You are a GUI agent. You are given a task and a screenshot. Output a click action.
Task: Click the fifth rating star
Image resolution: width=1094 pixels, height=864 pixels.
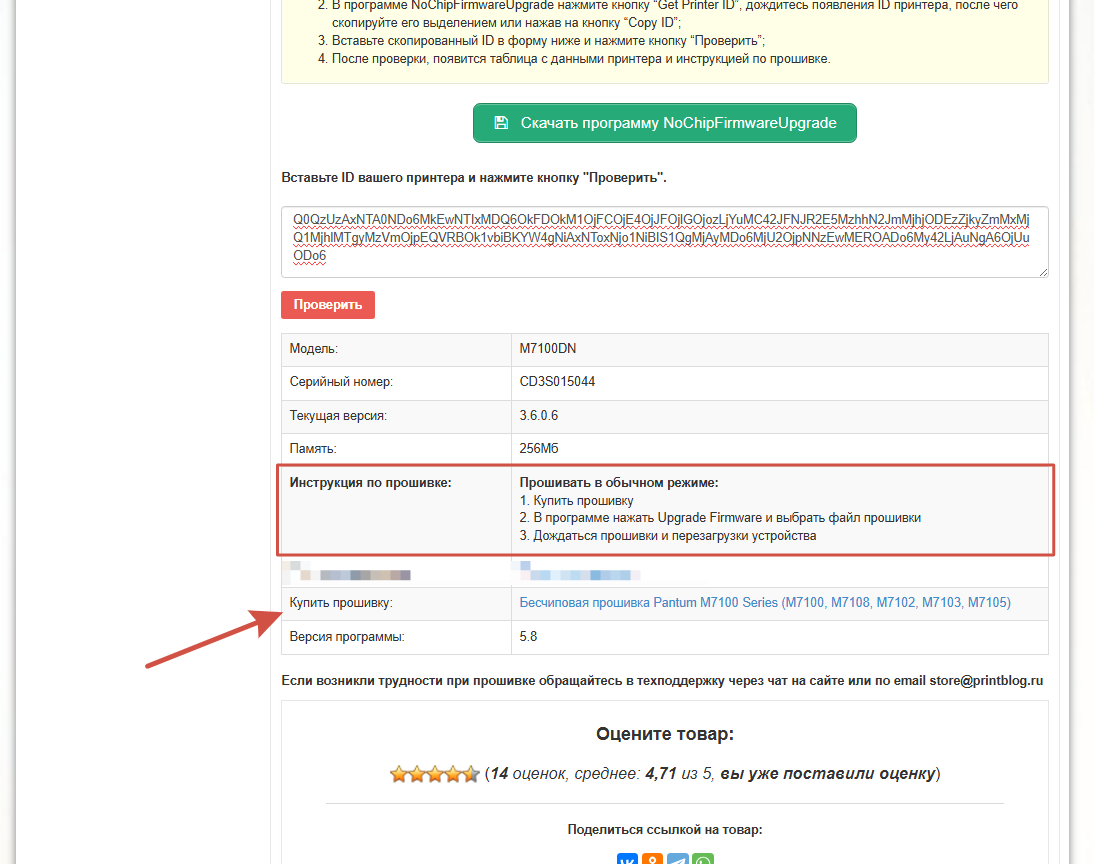pos(471,774)
